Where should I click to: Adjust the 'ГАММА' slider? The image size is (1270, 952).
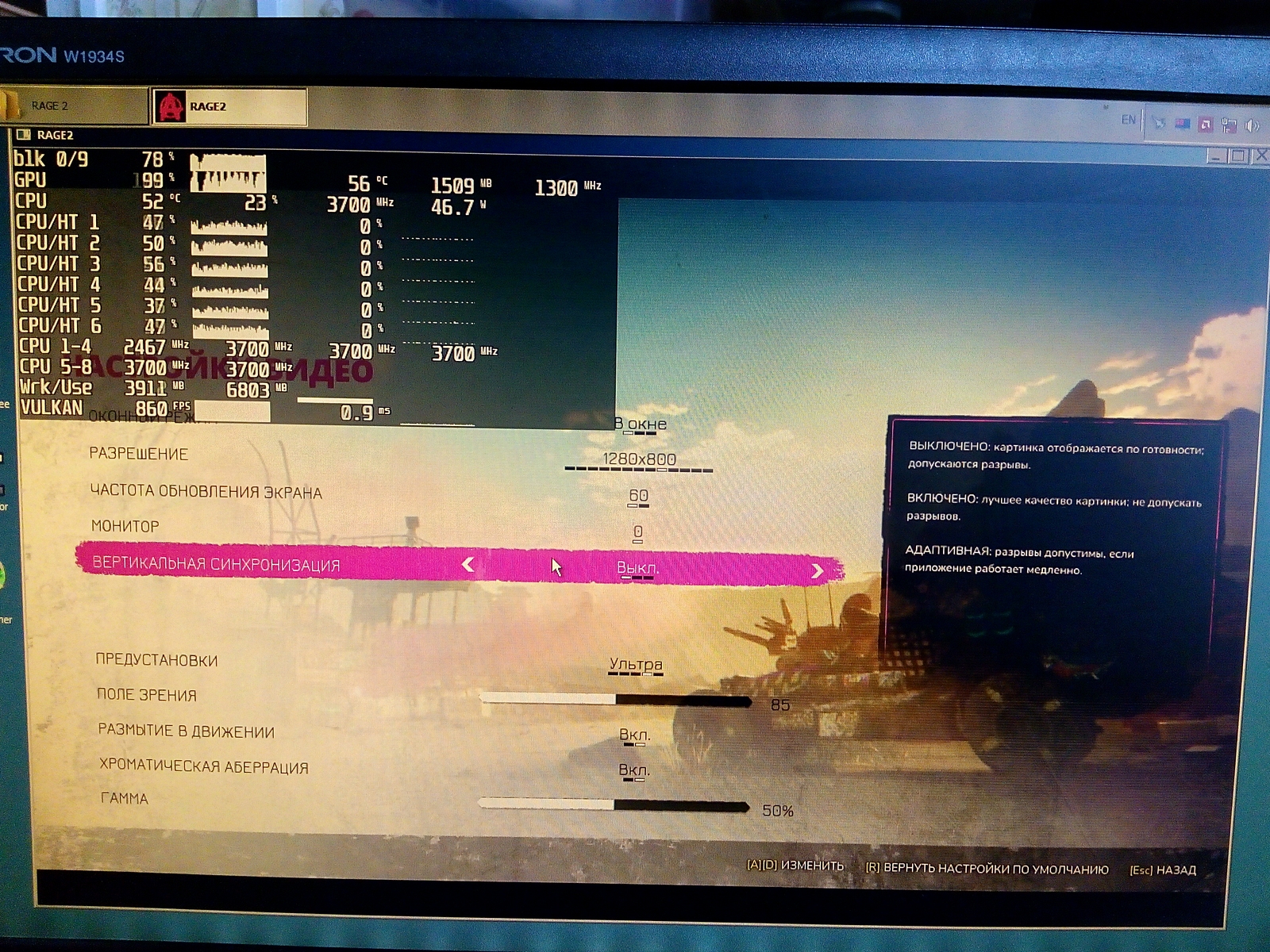[614, 805]
